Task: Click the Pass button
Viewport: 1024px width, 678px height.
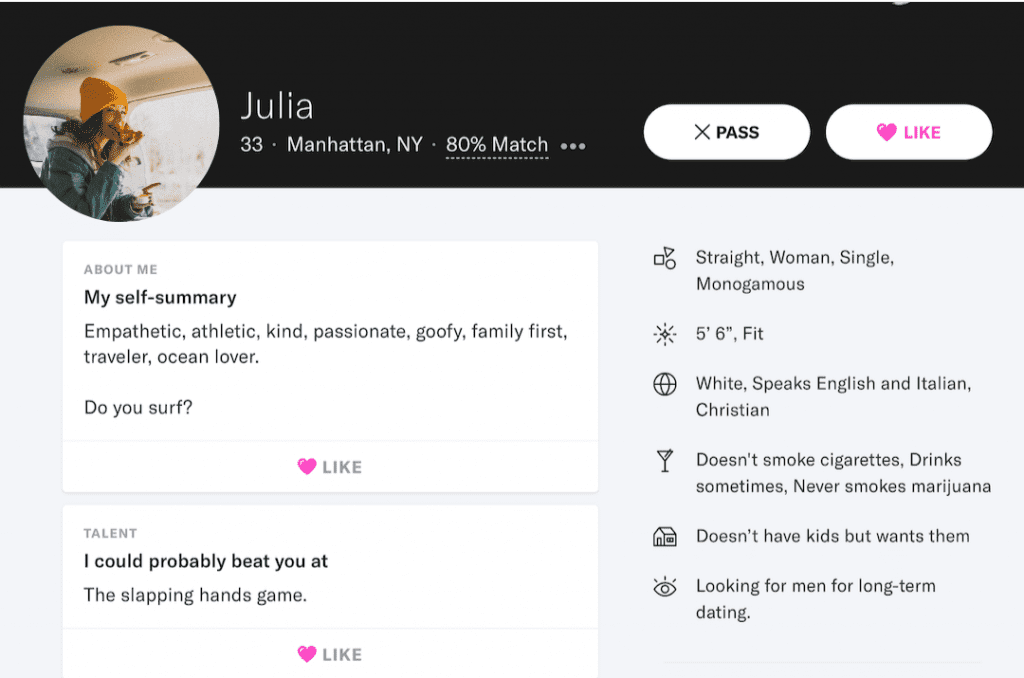Action: [726, 132]
